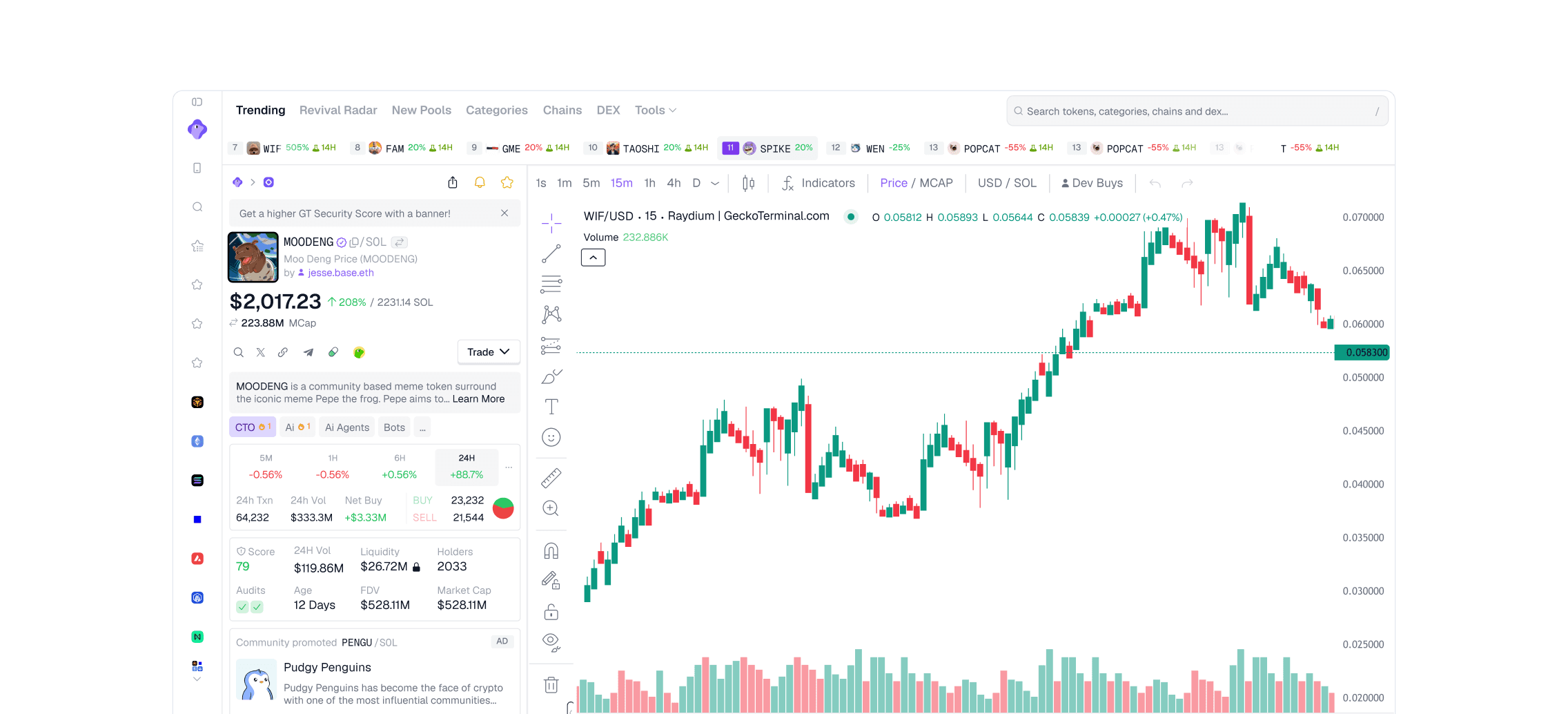Screen dimensions: 1568x714
Task: Add MOODENG to favorites star
Action: 507,182
